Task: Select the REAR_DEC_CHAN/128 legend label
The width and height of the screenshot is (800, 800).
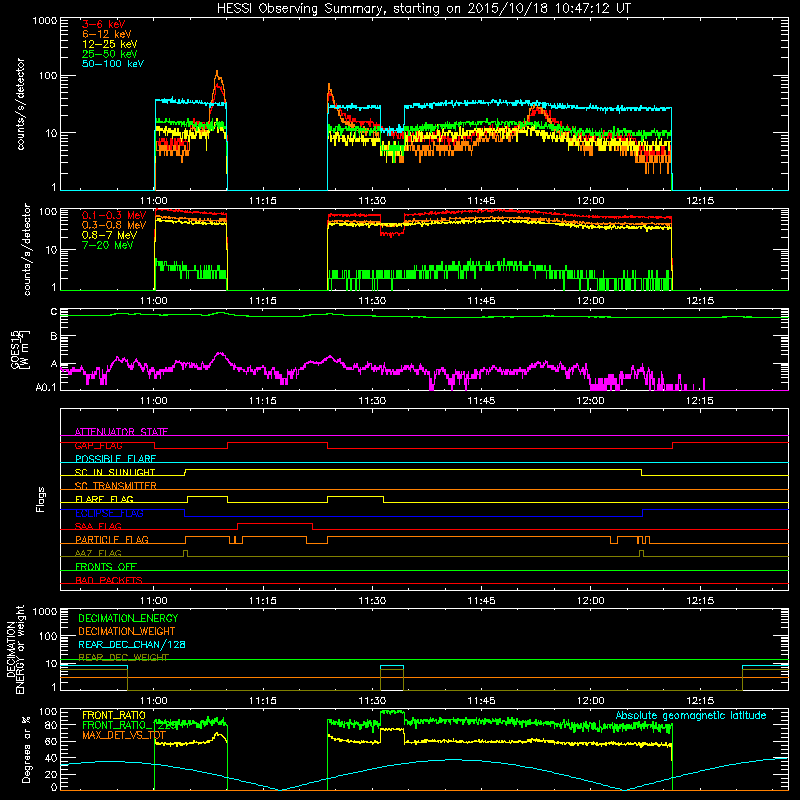Action: coord(132,644)
